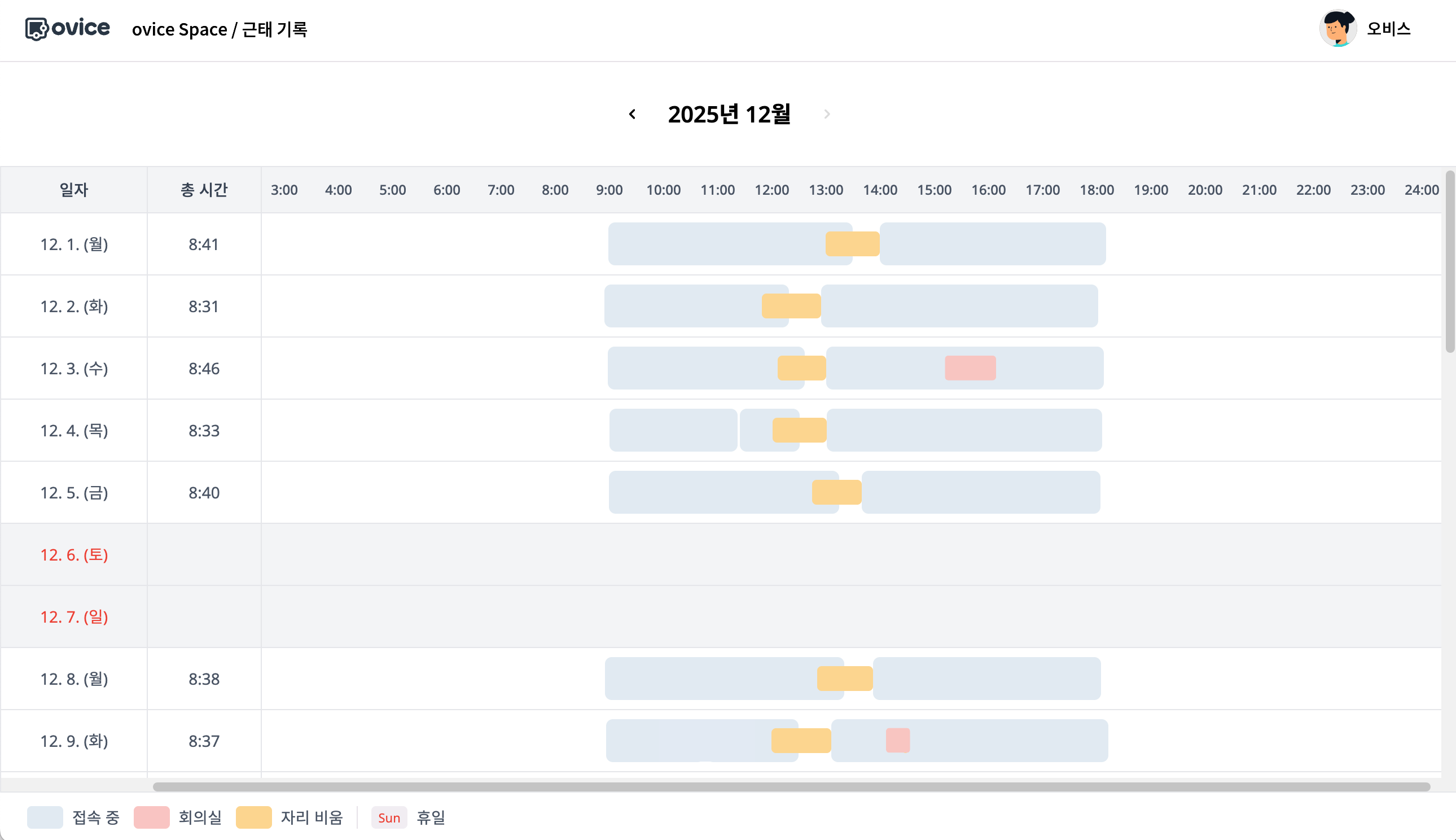Click the ovice logo icon
This screenshot has width=1456, height=840.
tap(36, 28)
